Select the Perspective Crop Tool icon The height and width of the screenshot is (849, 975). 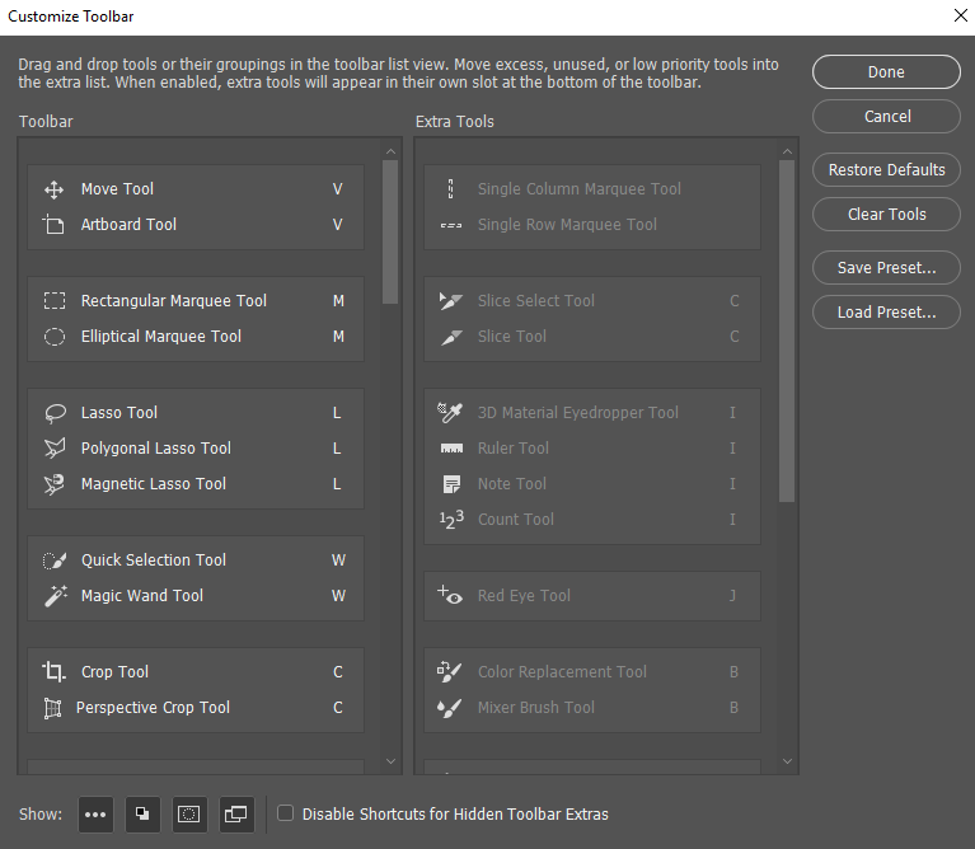point(52,708)
